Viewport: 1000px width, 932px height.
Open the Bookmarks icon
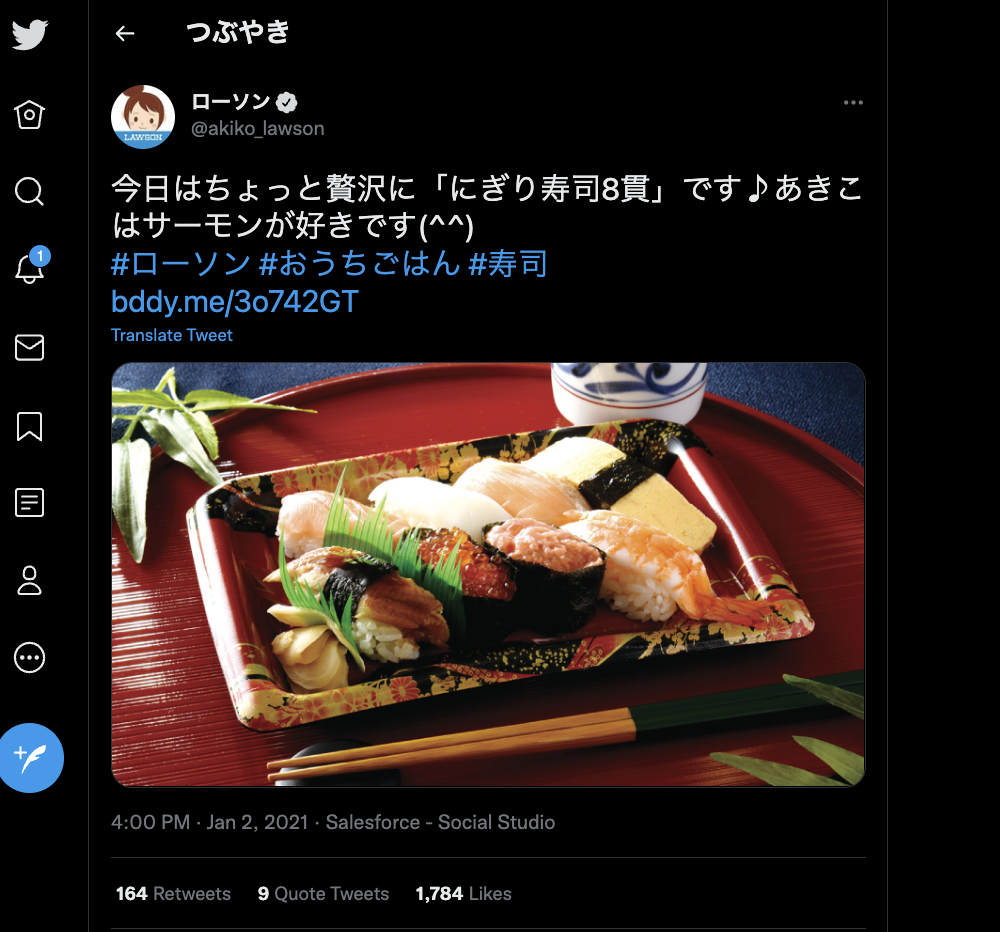pyautogui.click(x=29, y=426)
